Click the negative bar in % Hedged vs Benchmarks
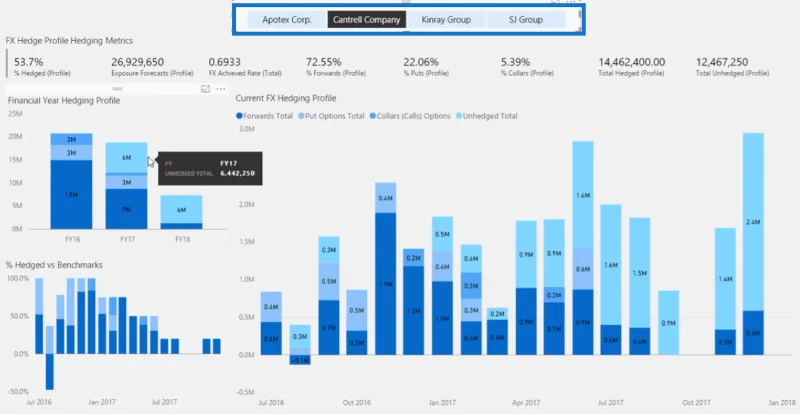Image resolution: width=800 pixels, height=414 pixels. point(49,372)
